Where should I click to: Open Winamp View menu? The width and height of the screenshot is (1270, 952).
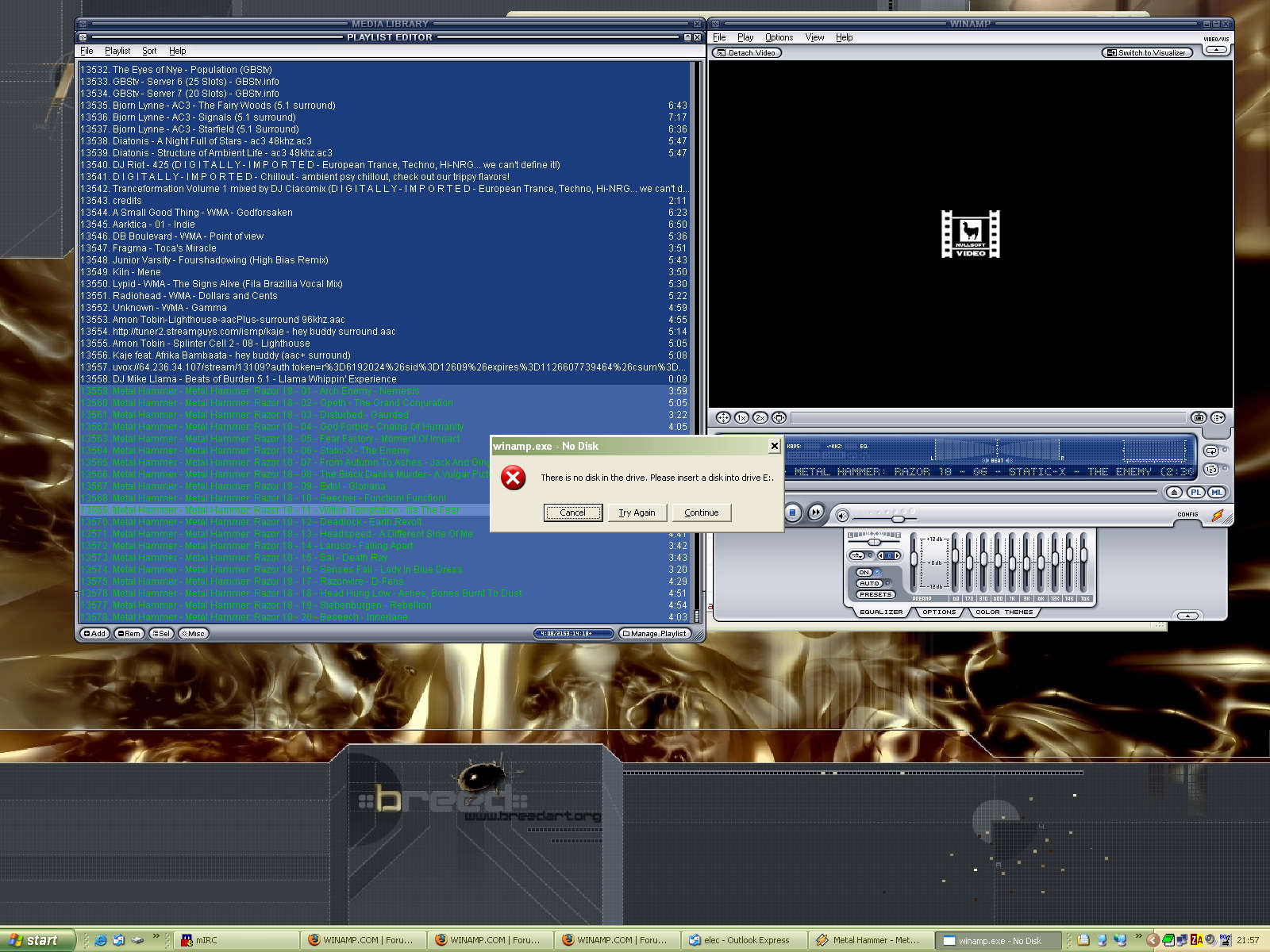point(814,37)
